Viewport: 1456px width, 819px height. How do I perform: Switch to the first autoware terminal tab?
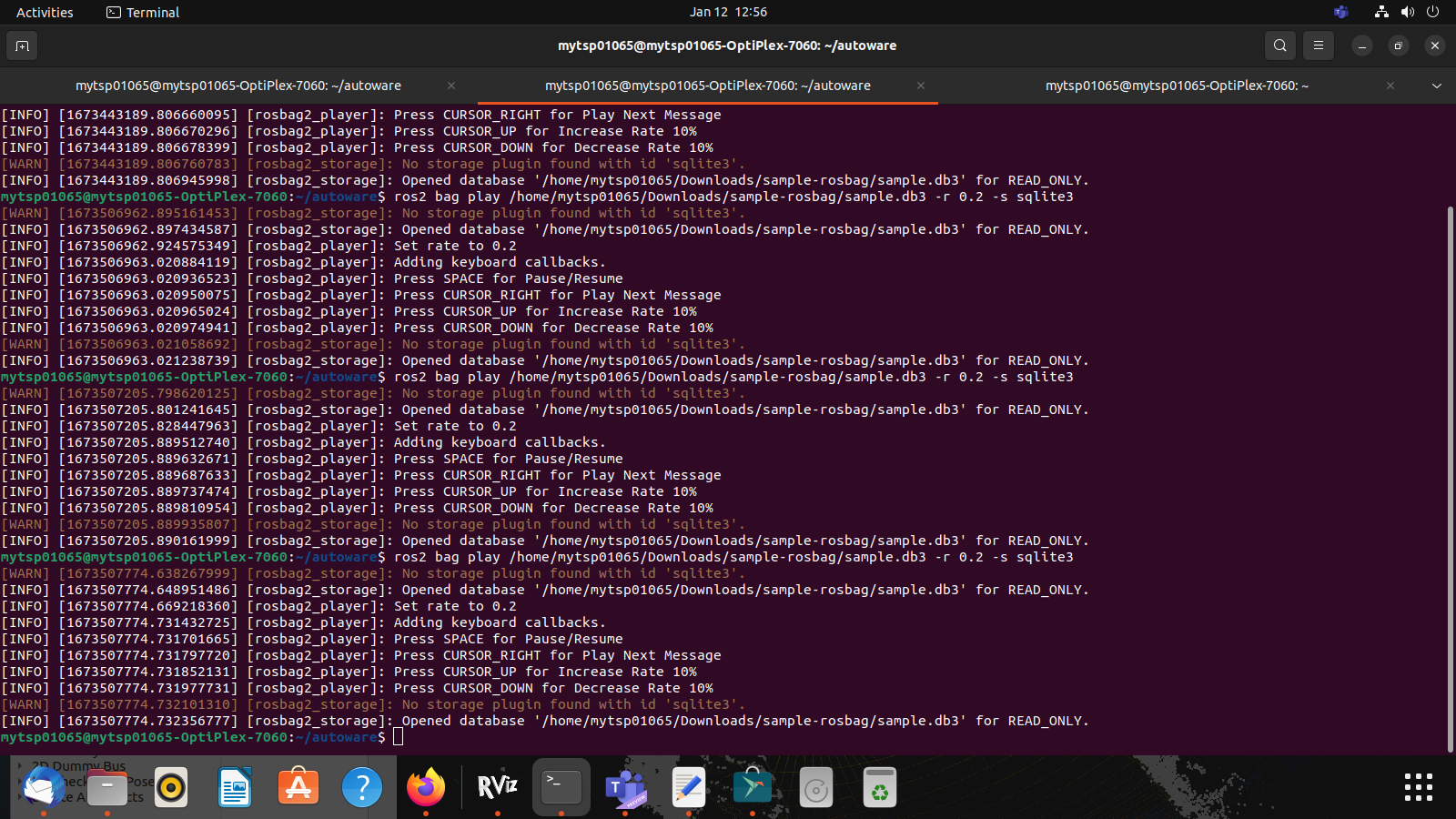pyautogui.click(x=238, y=85)
